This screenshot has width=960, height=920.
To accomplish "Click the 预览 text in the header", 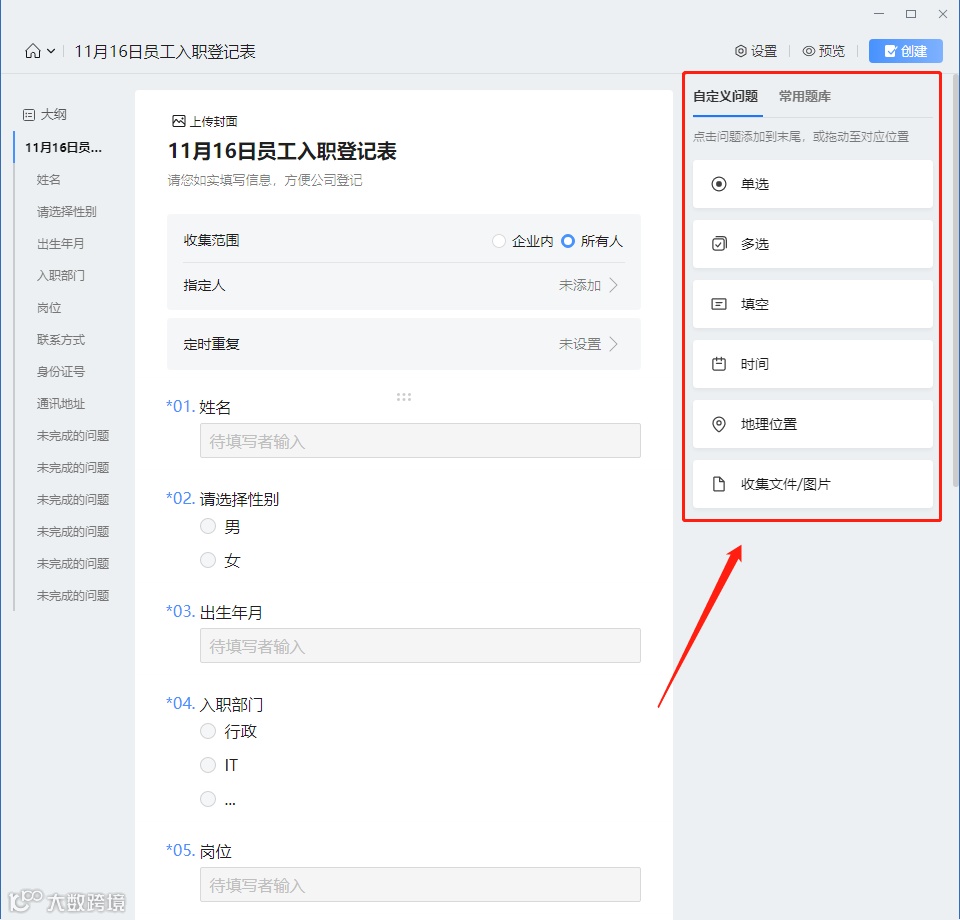I will (831, 51).
